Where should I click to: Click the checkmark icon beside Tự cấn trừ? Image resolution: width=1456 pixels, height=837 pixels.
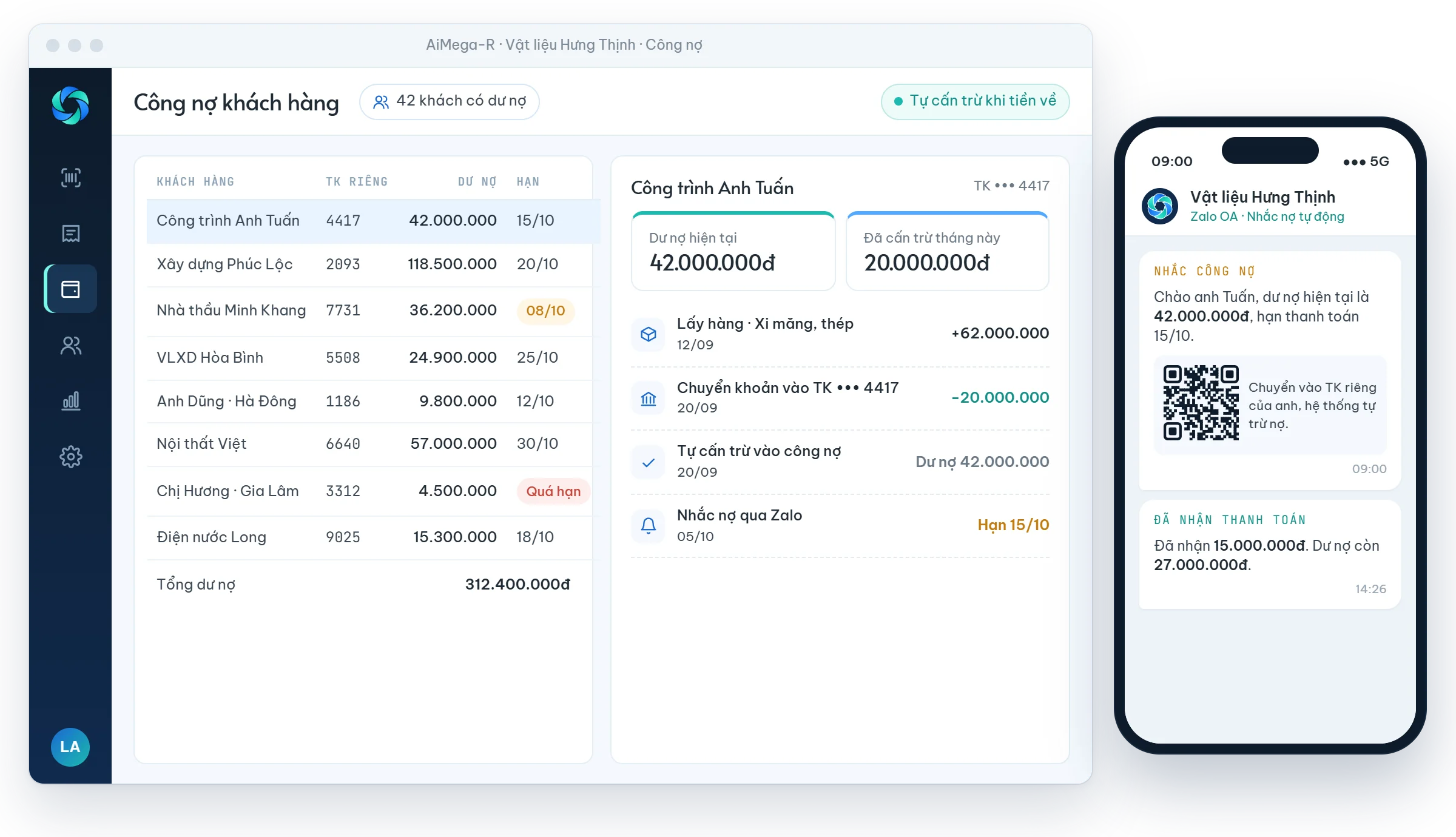point(649,463)
